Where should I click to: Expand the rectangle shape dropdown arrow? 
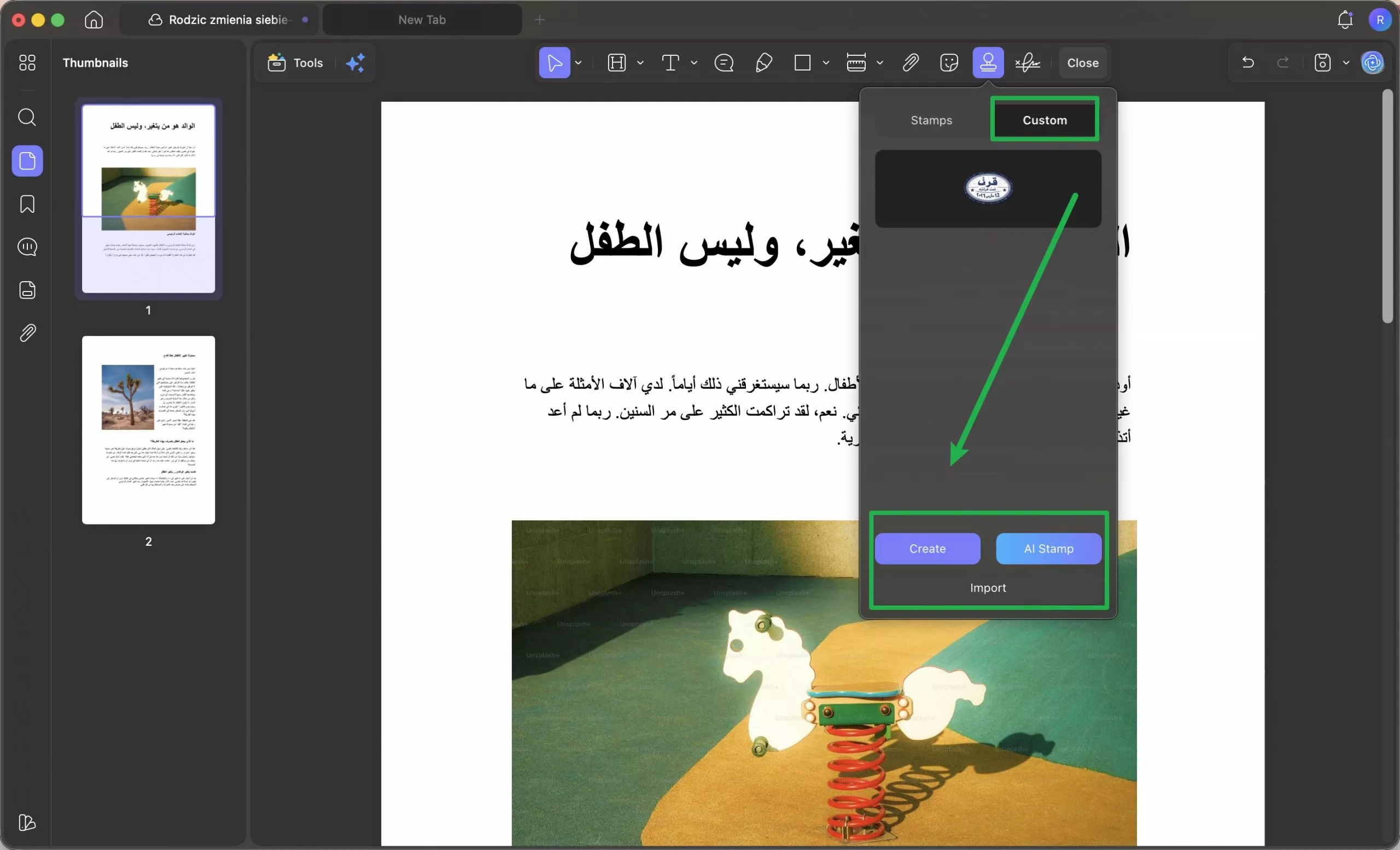point(826,62)
